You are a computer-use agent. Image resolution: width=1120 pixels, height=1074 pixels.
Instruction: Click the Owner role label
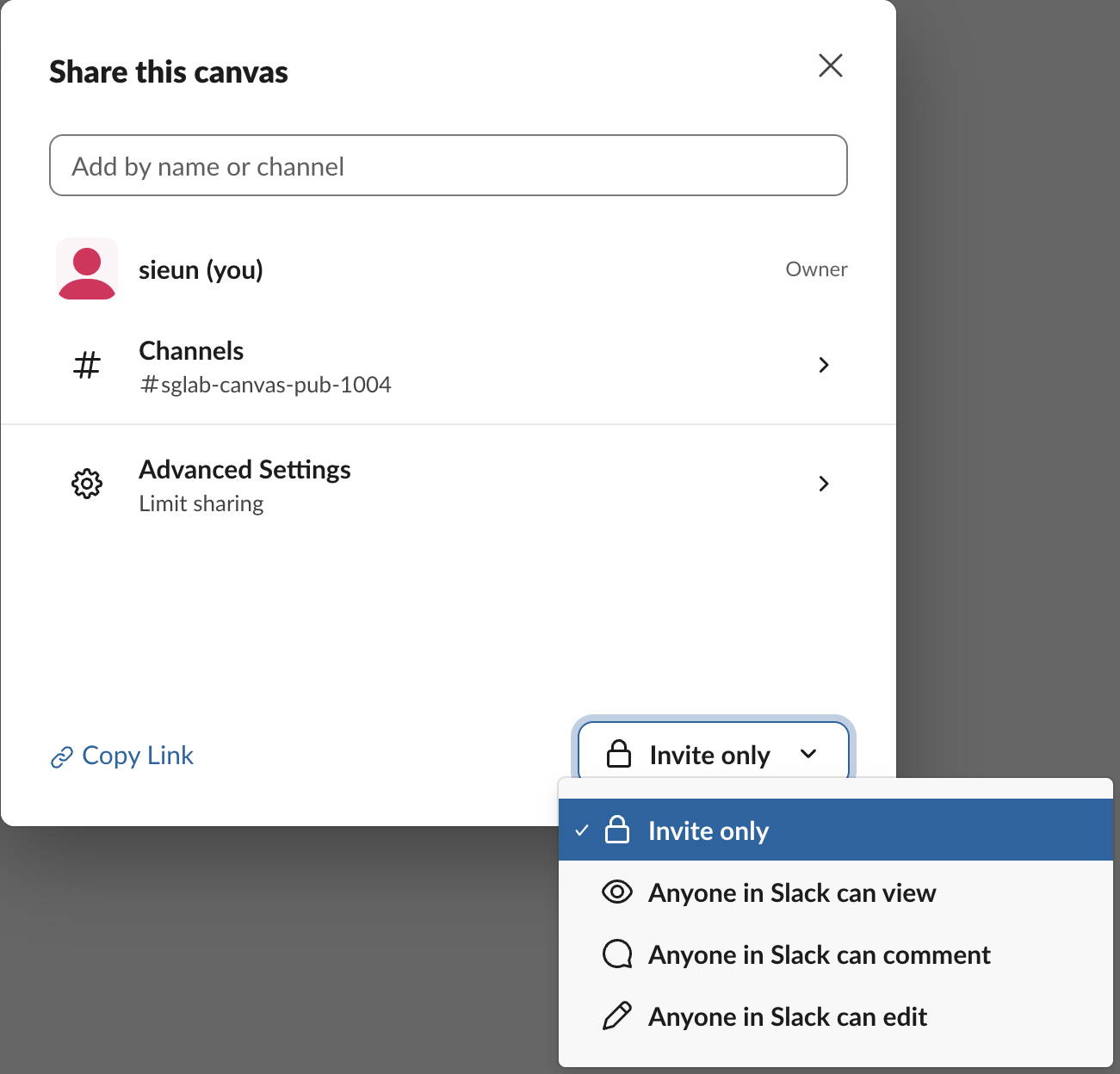[816, 269]
